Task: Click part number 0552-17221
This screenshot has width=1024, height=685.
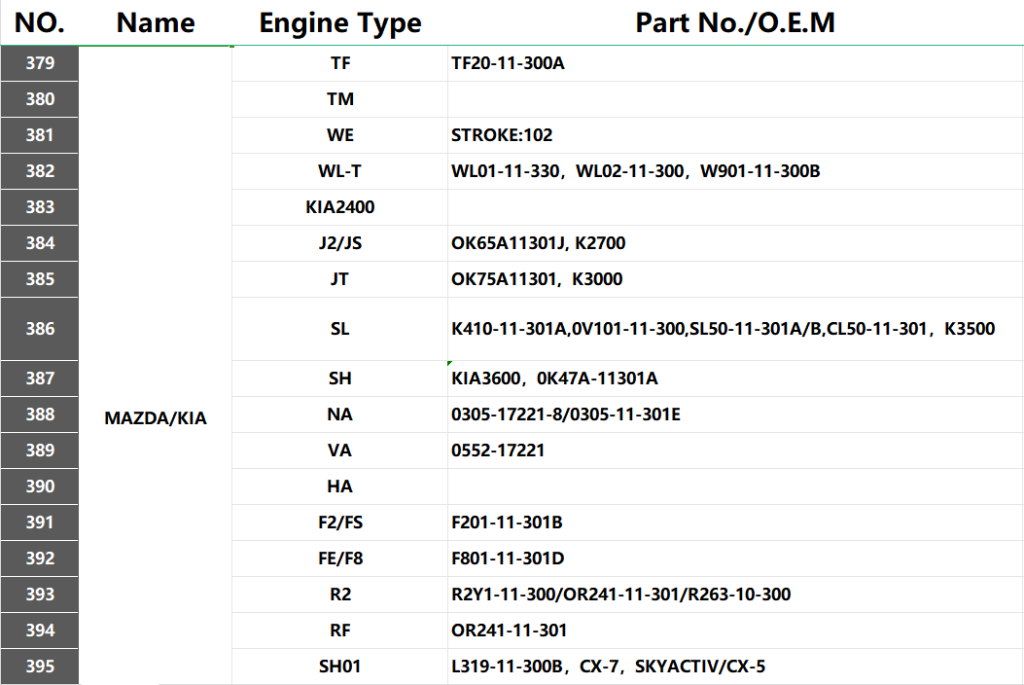Action: [735, 450]
